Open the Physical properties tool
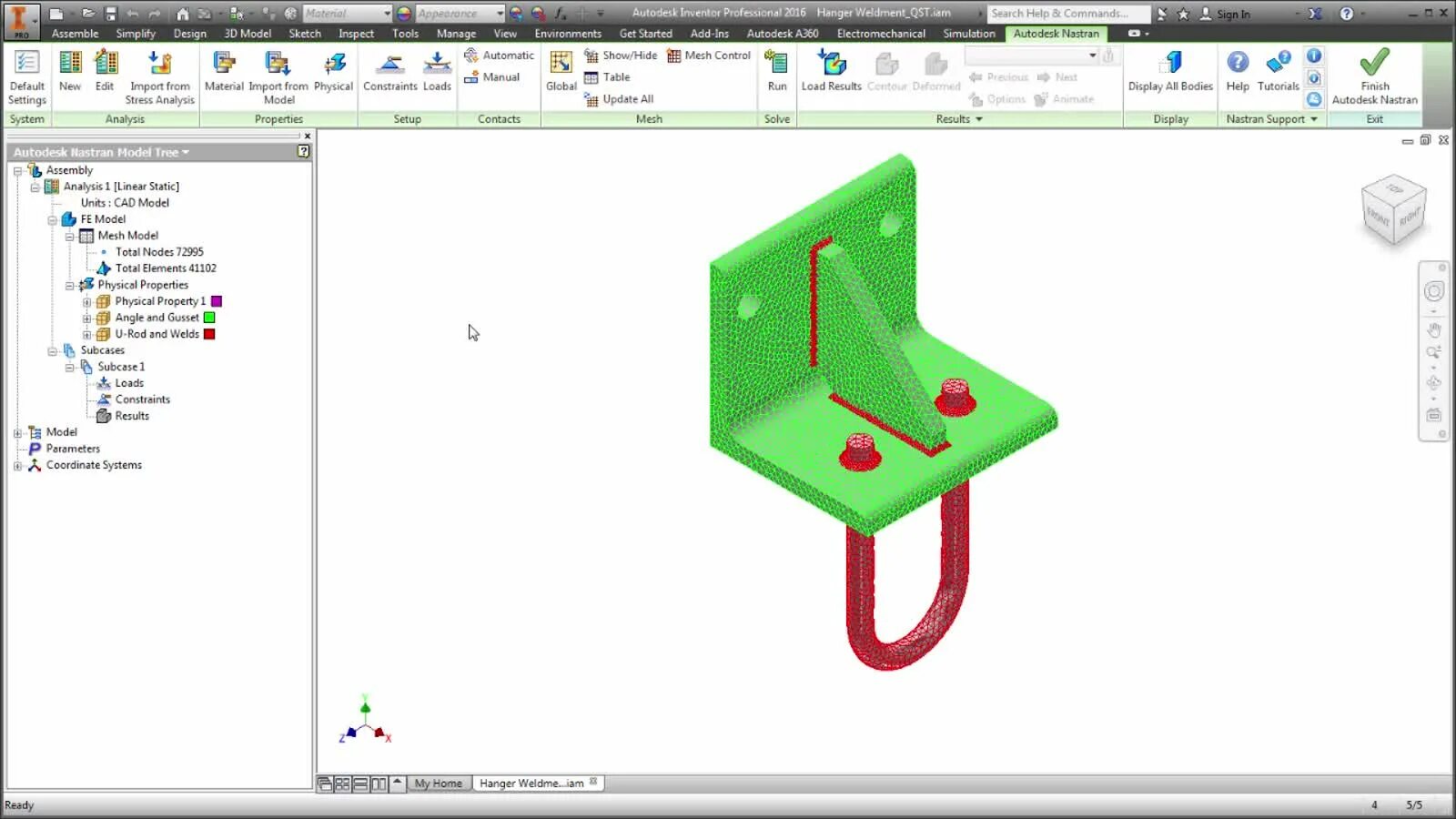 pyautogui.click(x=333, y=71)
